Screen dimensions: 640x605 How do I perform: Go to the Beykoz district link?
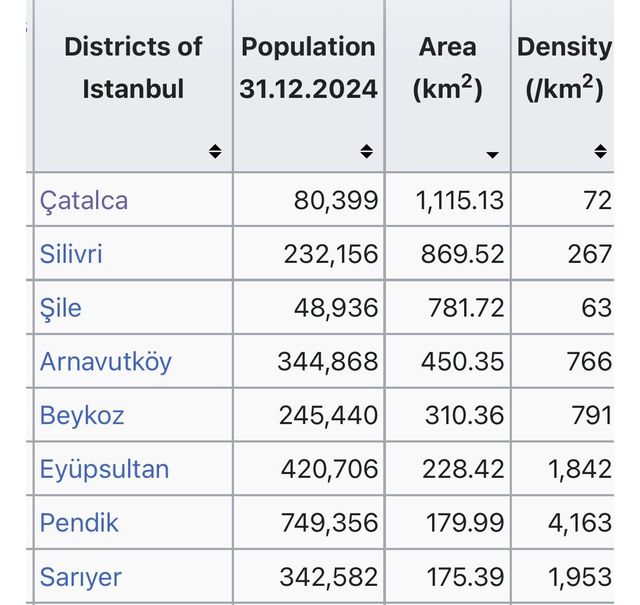82,415
